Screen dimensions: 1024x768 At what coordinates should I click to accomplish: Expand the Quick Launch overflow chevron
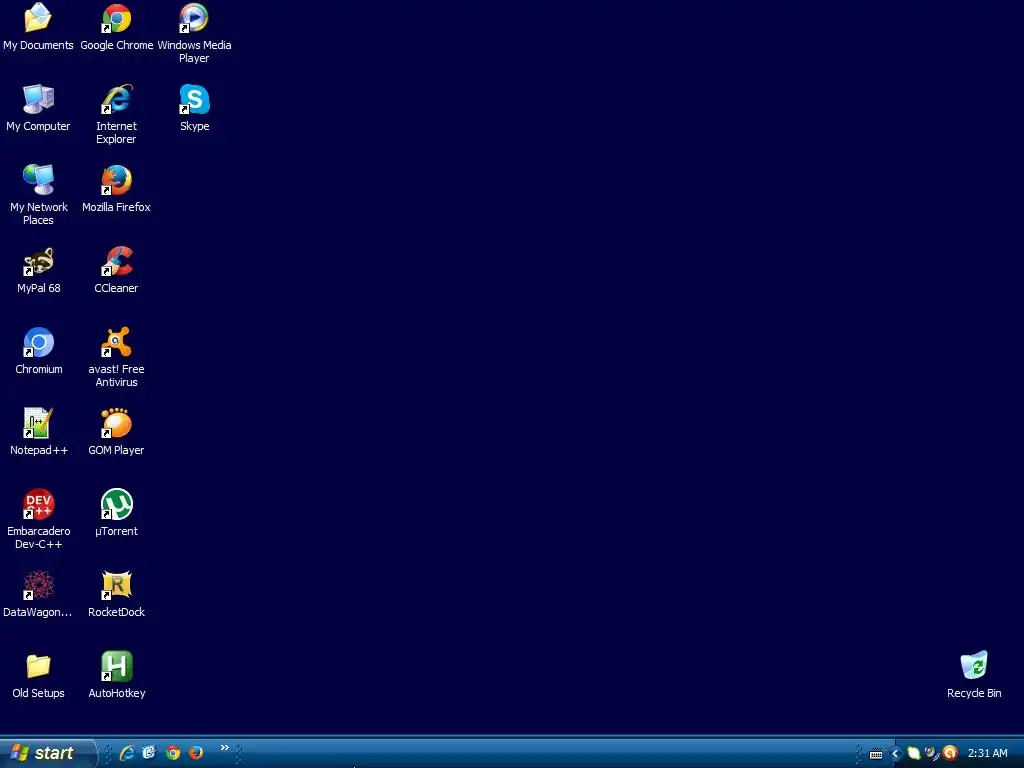click(225, 748)
